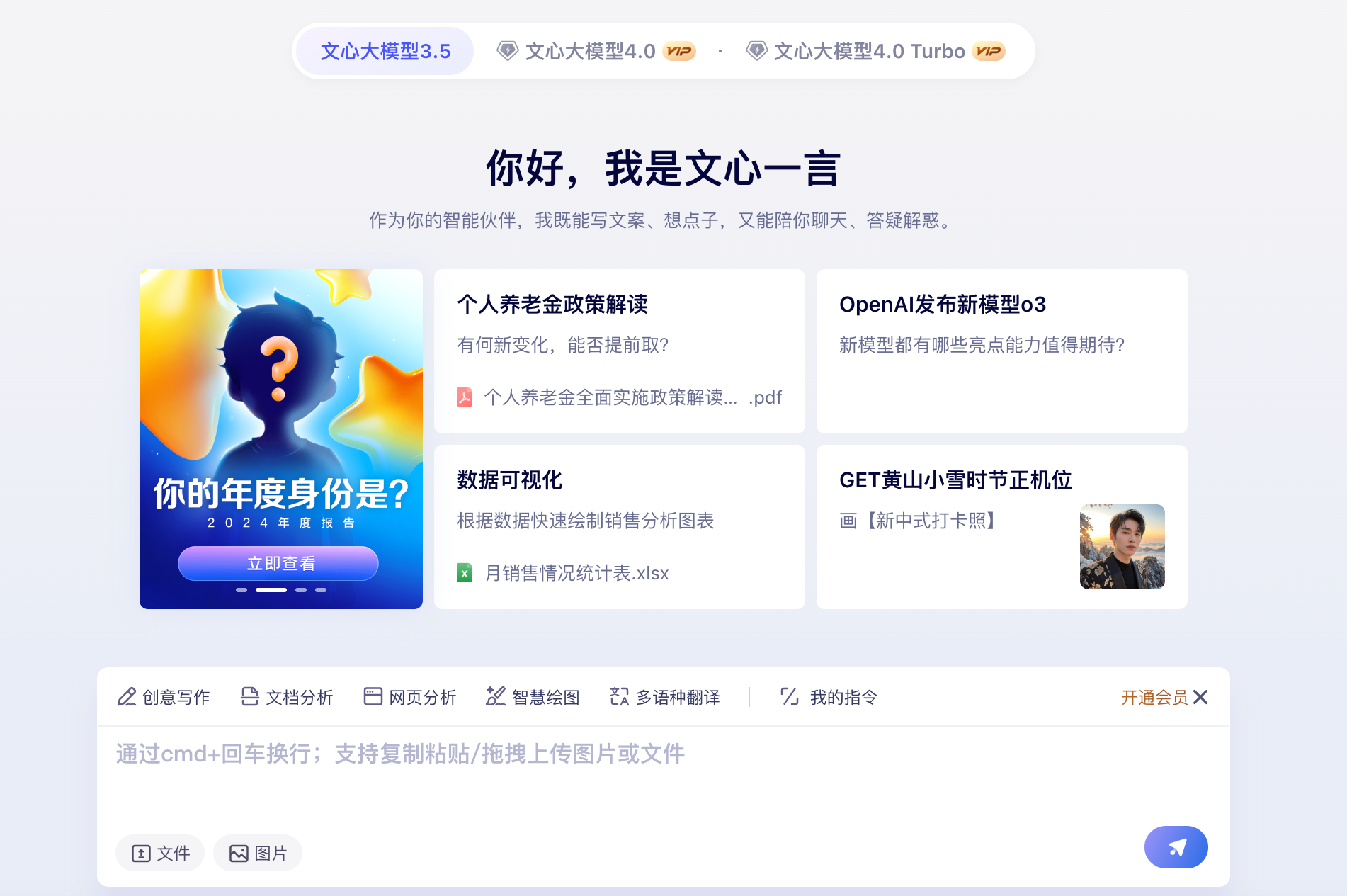Image resolution: width=1347 pixels, height=896 pixels.
Task: Select 文档分析 document analysis tool
Action: pyautogui.click(x=287, y=697)
